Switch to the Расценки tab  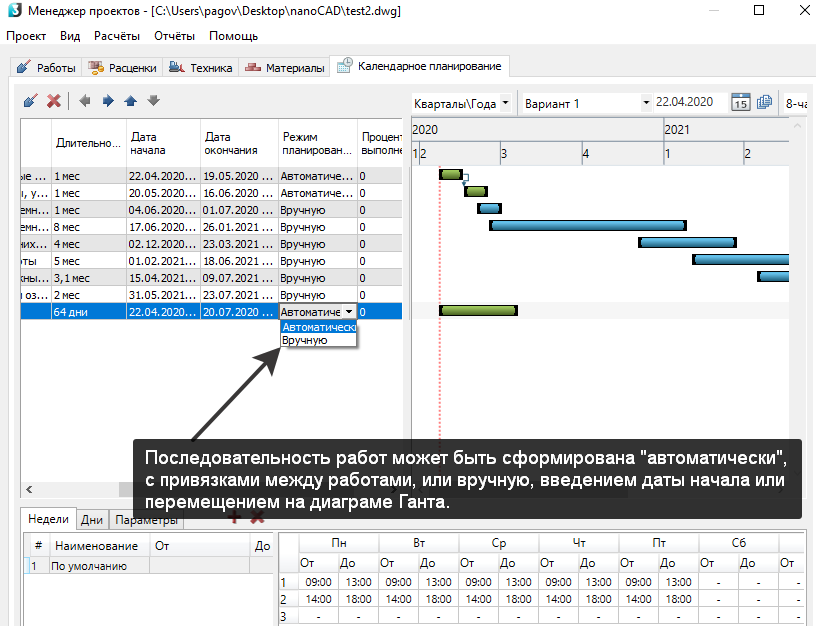click(122, 68)
